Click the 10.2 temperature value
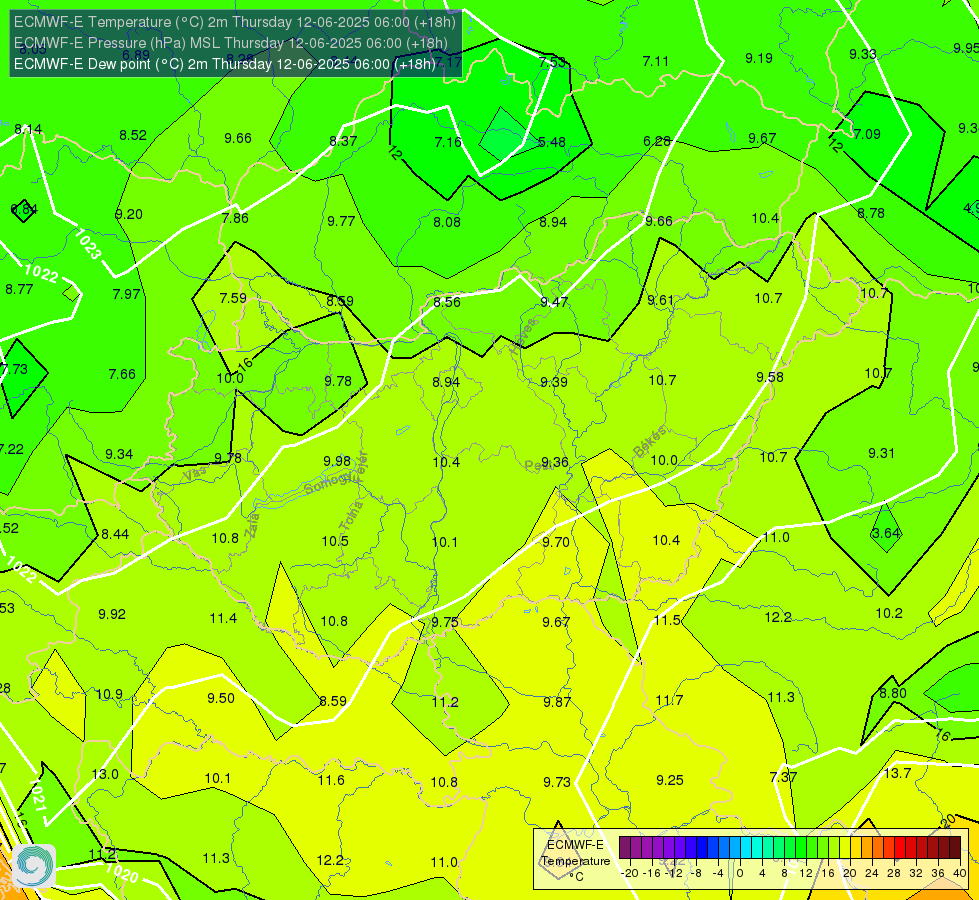This screenshot has width=979, height=900. click(x=889, y=613)
